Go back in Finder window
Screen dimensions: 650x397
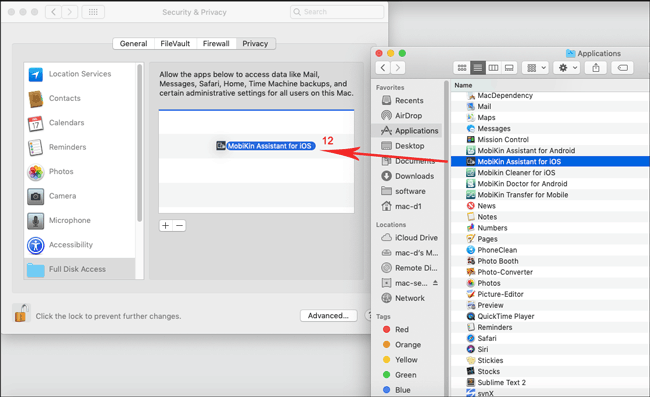pos(383,68)
